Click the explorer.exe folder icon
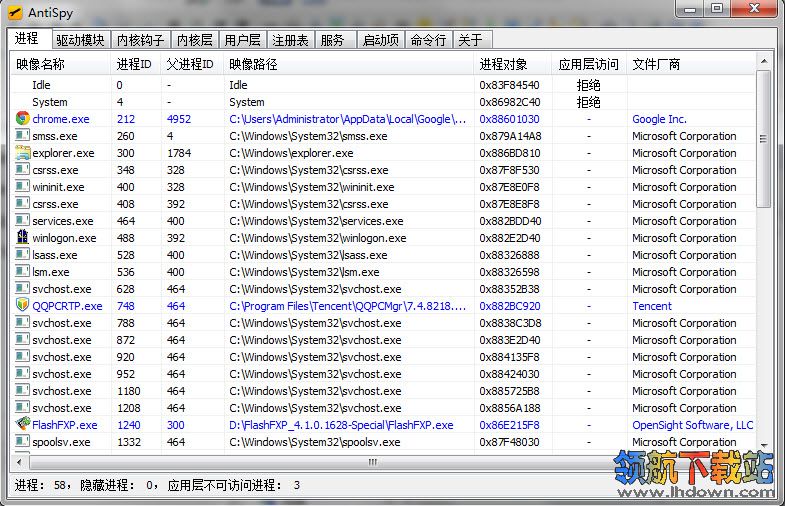 (x=23, y=153)
